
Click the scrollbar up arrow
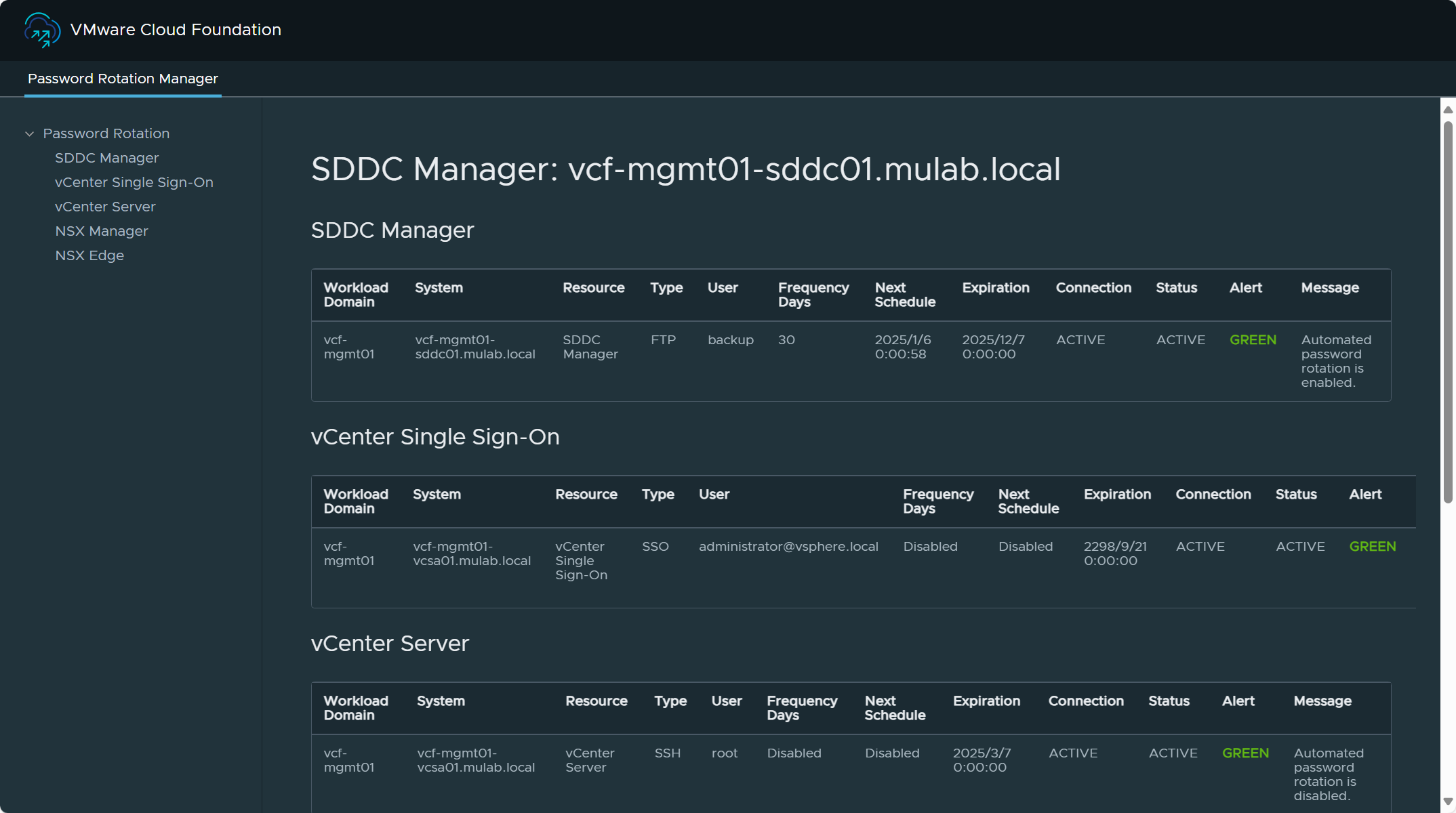click(1448, 110)
